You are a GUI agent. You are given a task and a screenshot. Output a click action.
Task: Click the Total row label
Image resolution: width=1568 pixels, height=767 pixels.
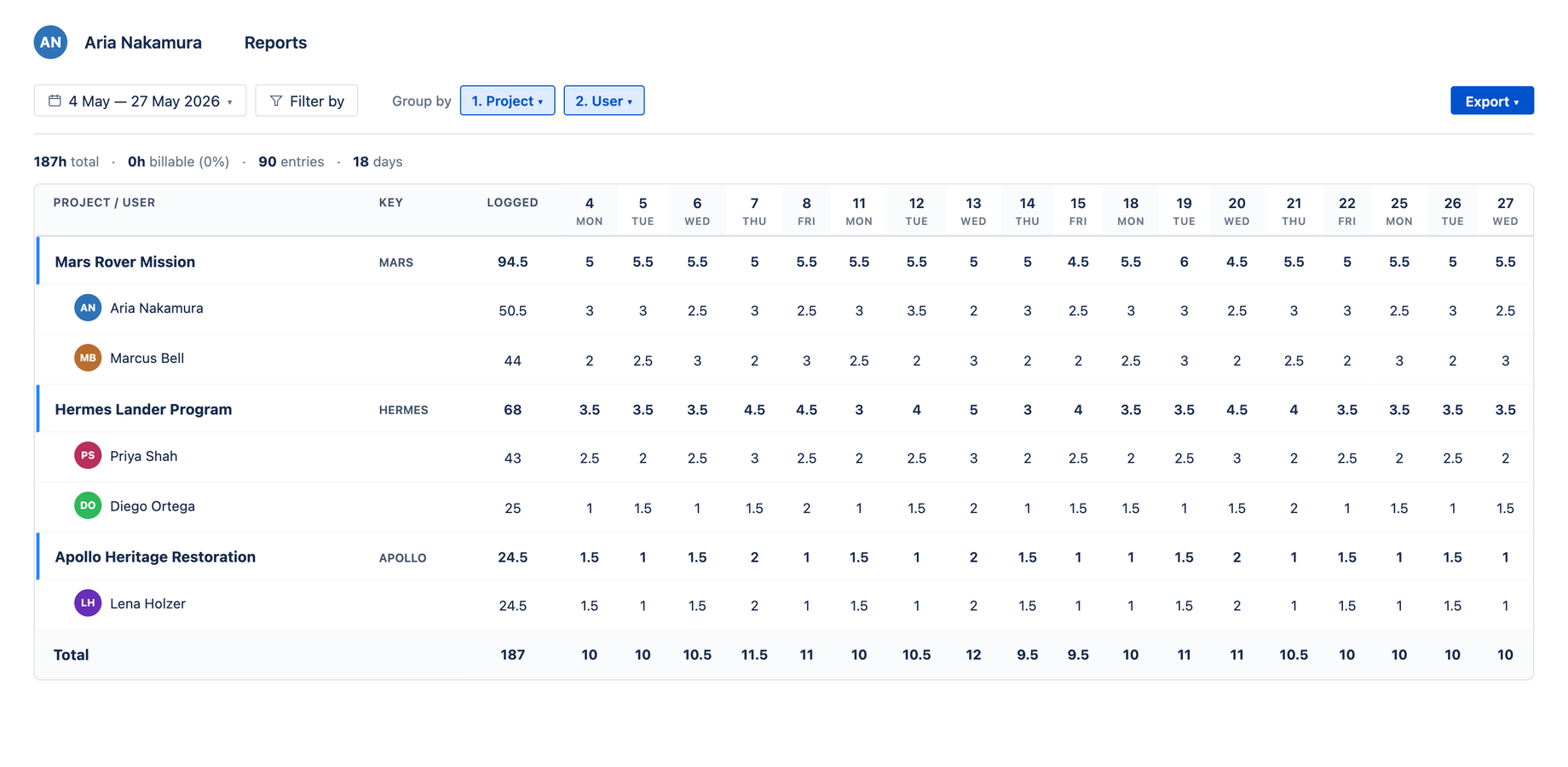[x=71, y=655]
